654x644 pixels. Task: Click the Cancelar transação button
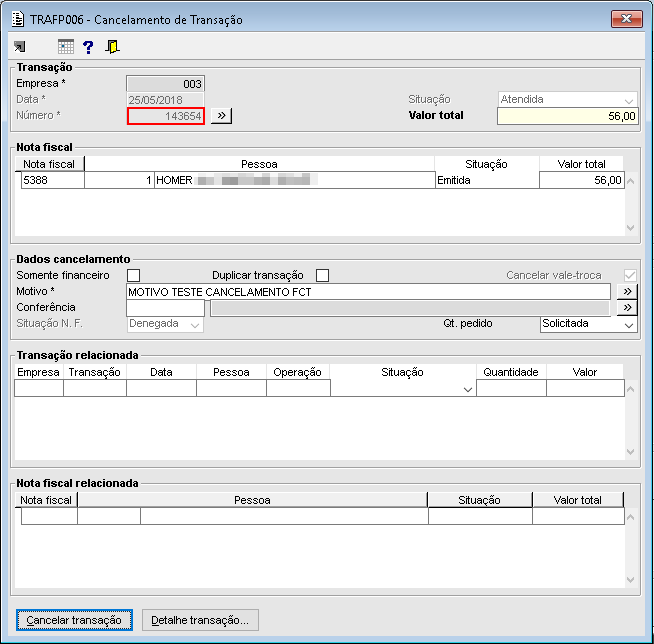pos(74,620)
